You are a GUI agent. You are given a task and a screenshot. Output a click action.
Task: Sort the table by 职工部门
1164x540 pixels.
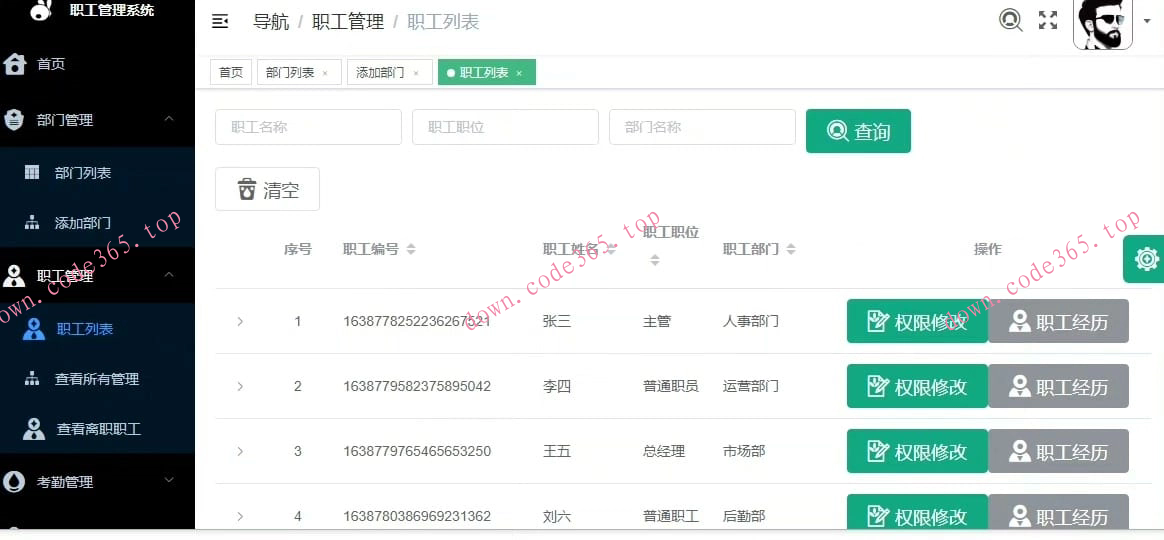click(791, 250)
